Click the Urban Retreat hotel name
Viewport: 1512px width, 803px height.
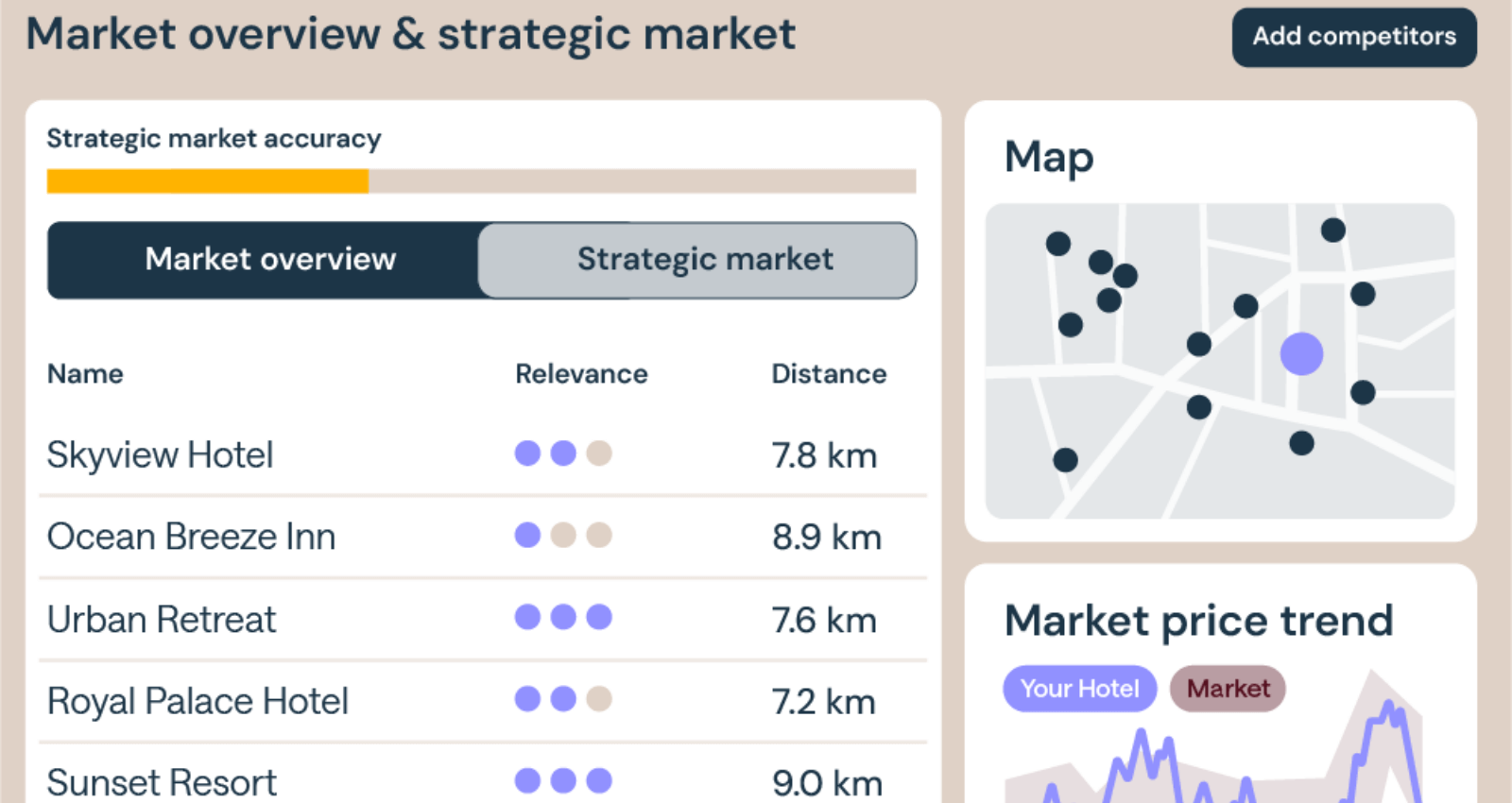click(x=162, y=620)
